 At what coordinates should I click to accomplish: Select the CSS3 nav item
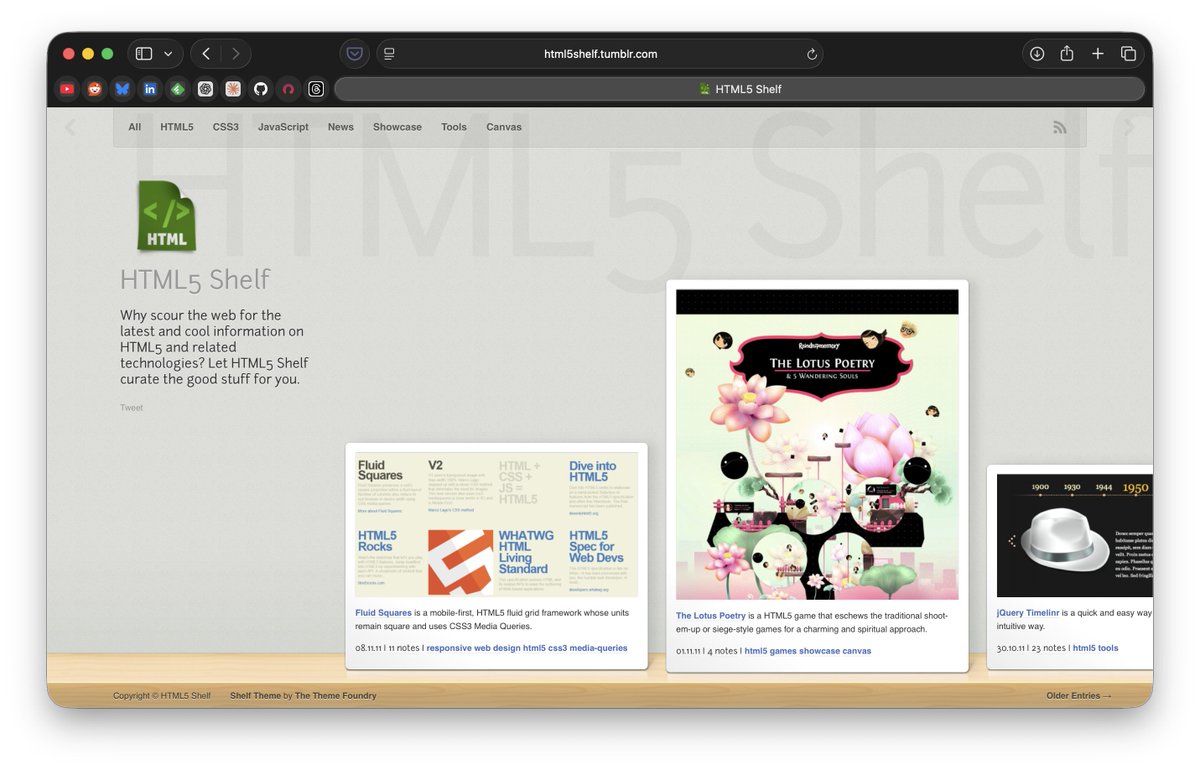226,127
